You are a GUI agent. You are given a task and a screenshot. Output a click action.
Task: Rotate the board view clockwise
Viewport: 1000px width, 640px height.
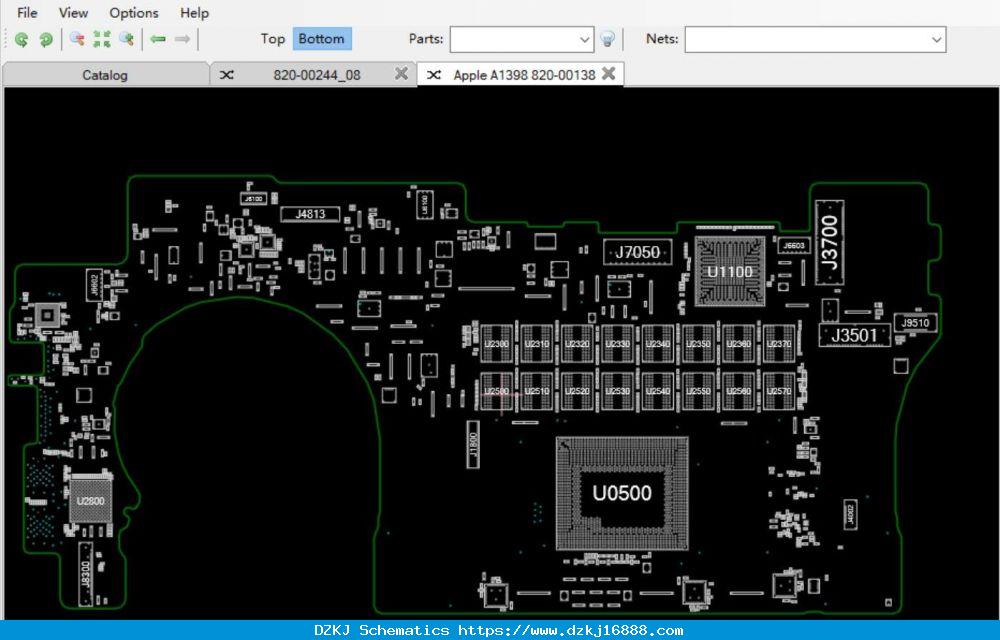tap(45, 40)
